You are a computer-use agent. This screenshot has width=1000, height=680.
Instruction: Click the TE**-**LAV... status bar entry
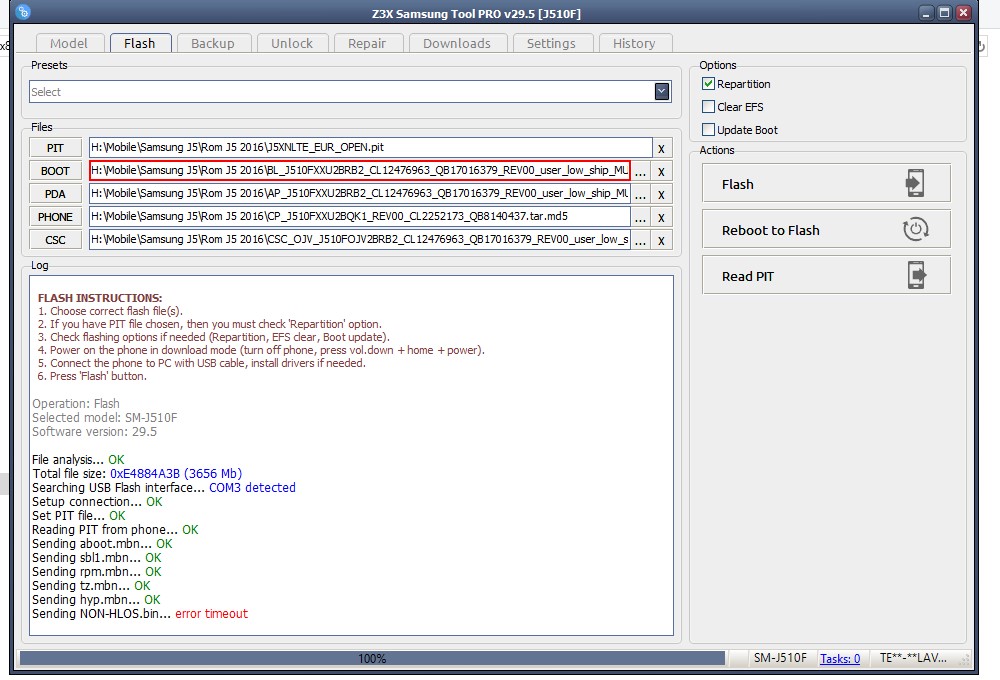click(x=913, y=658)
